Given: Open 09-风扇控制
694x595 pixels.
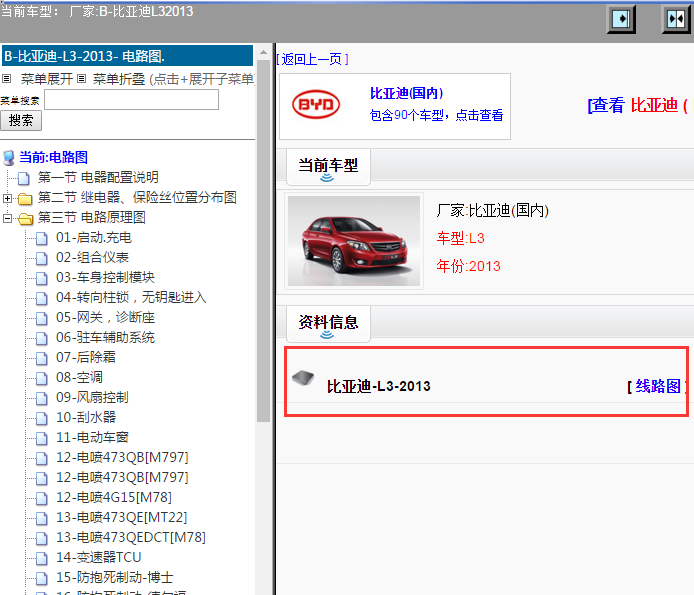Looking at the screenshot, I should (92, 398).
